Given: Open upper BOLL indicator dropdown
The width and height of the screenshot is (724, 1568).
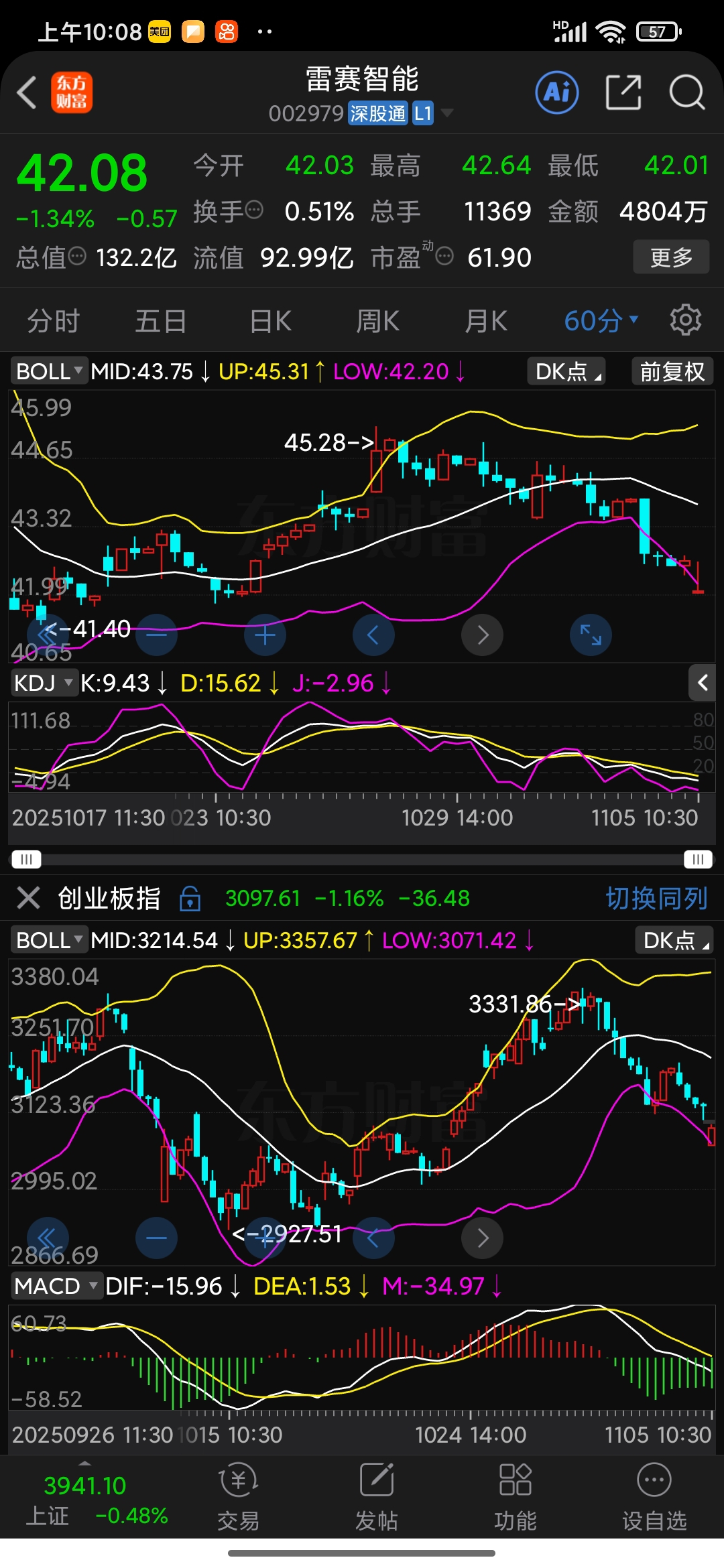Looking at the screenshot, I should point(50,371).
